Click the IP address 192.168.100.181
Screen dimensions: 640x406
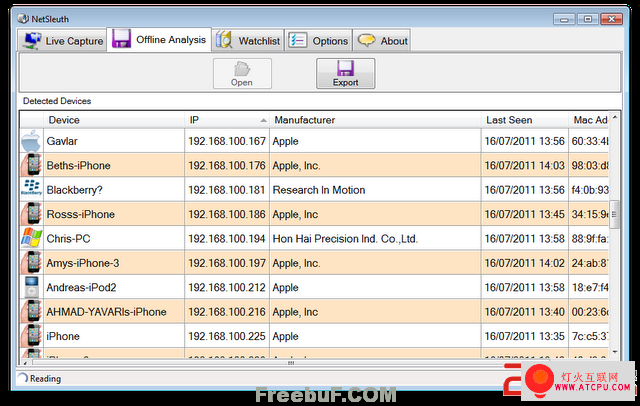(x=227, y=190)
